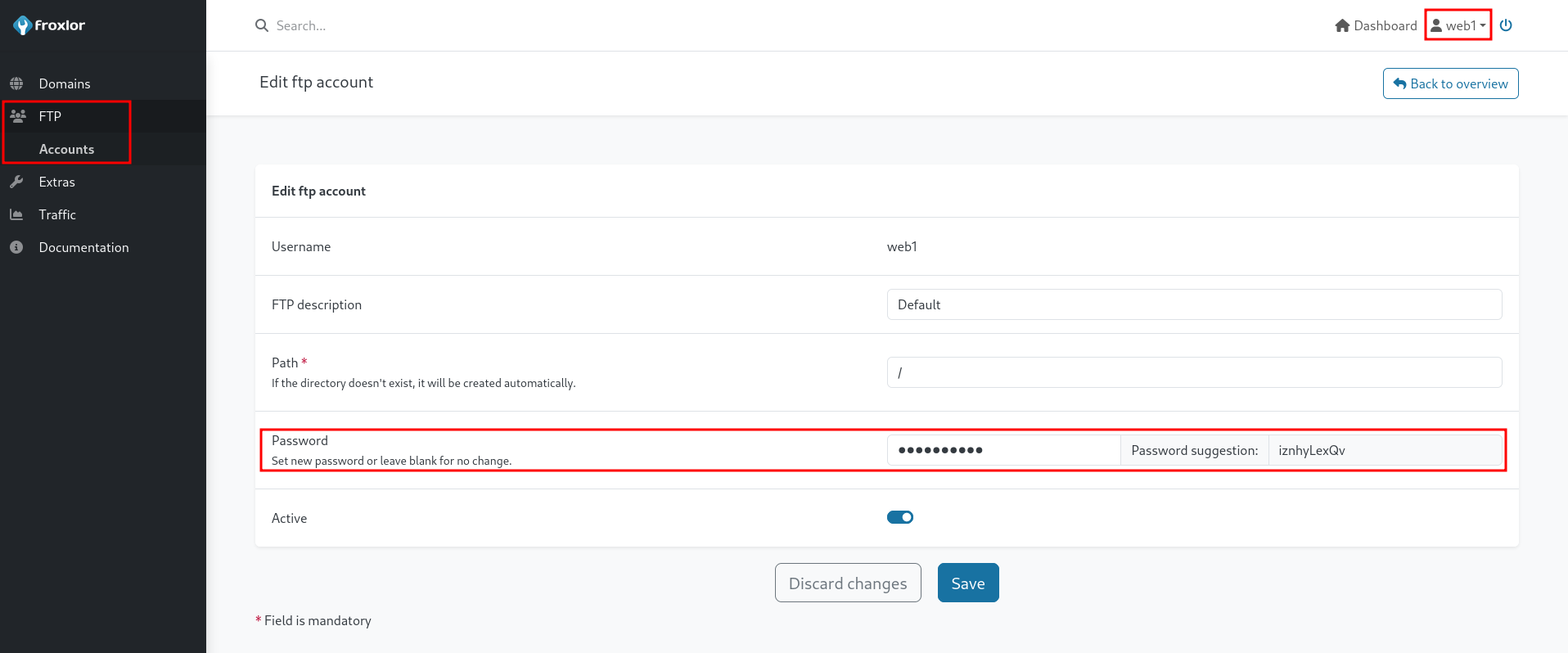Click the info icon beside Documentation
Viewport: 1568px width, 653px height.
point(16,247)
